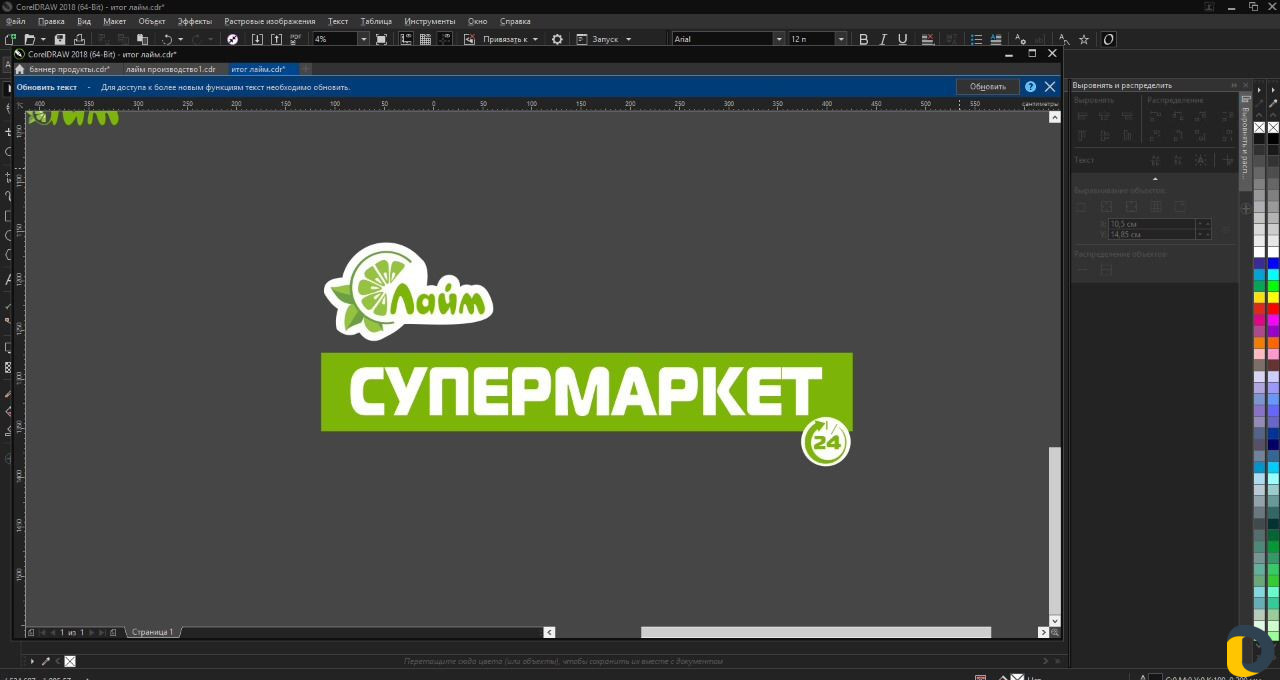Click the plus icon to add docker
Viewport: 1280px width, 680px height.
pyautogui.click(x=1246, y=209)
